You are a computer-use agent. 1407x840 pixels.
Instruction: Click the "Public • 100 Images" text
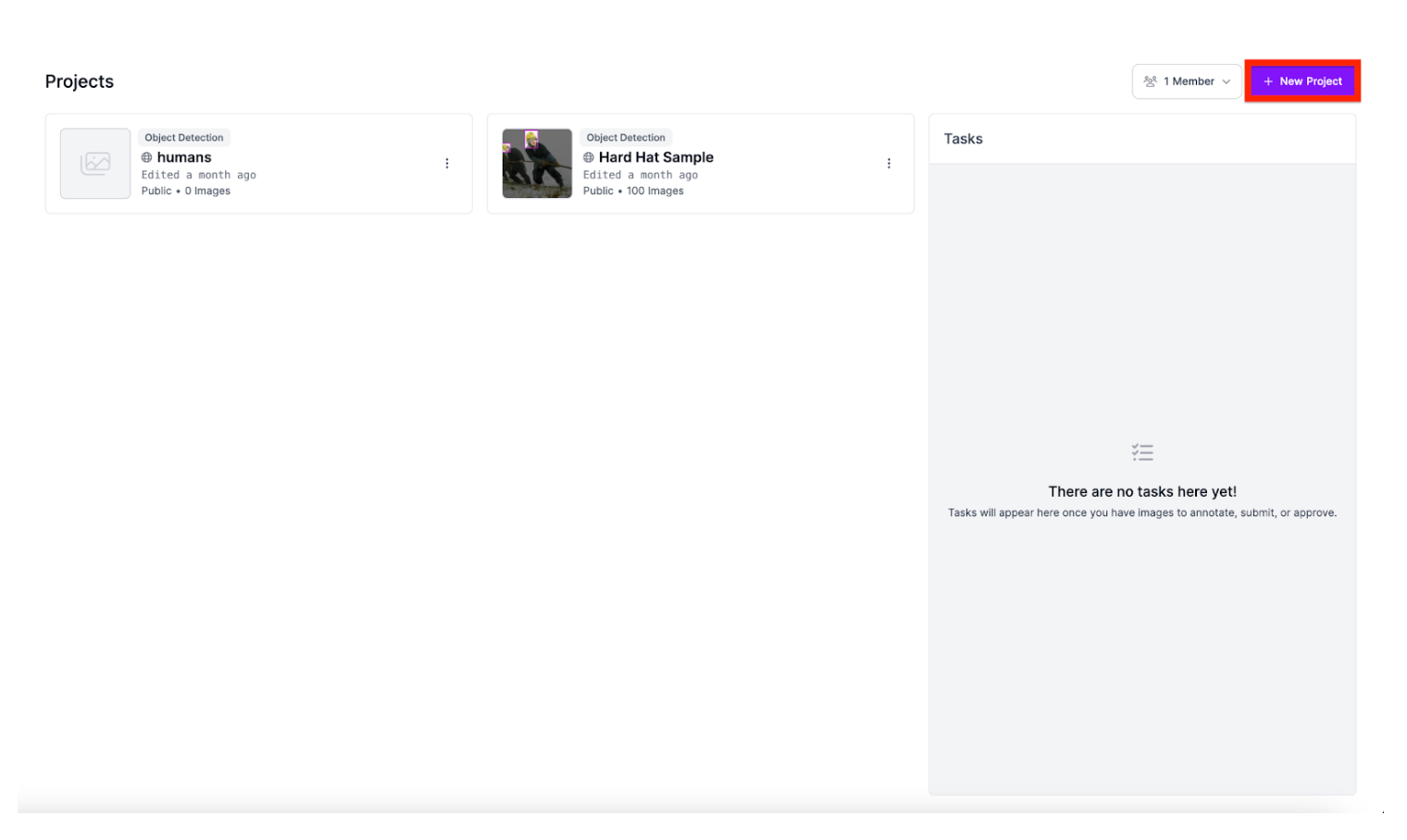633,191
